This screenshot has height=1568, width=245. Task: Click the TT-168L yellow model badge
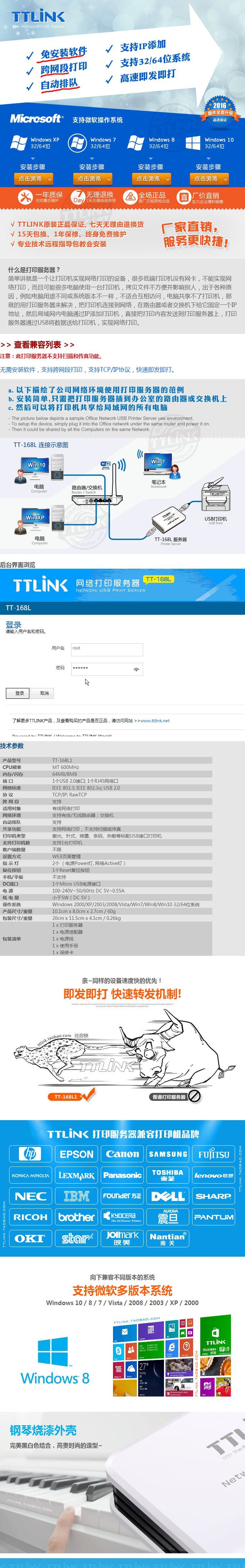pos(158,579)
